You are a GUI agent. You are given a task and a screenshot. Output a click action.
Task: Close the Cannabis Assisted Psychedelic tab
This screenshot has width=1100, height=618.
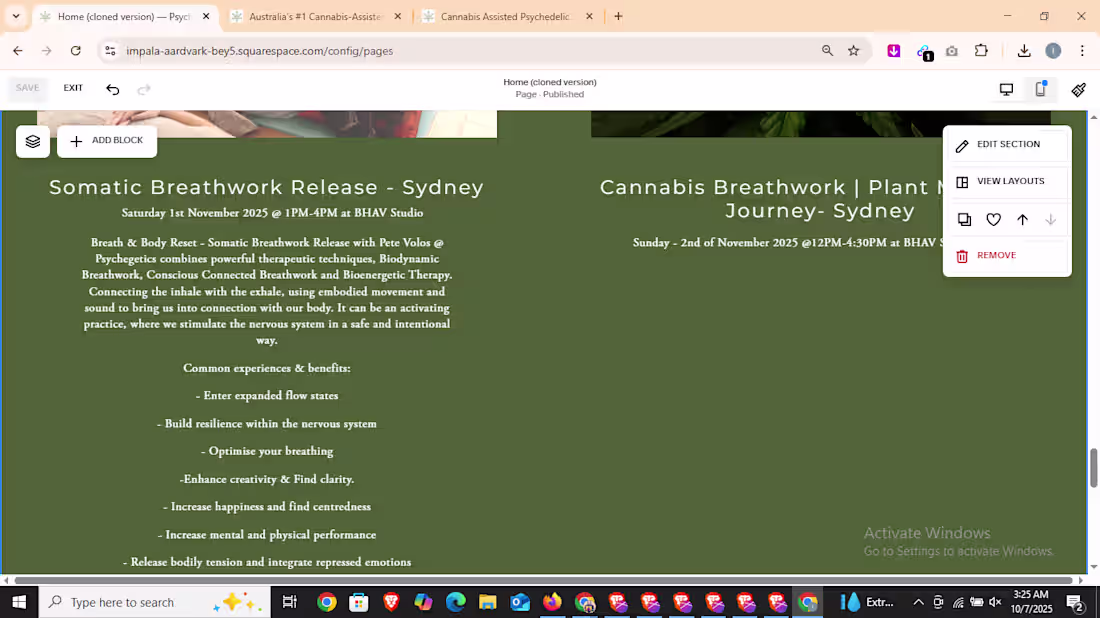pyautogui.click(x=589, y=16)
